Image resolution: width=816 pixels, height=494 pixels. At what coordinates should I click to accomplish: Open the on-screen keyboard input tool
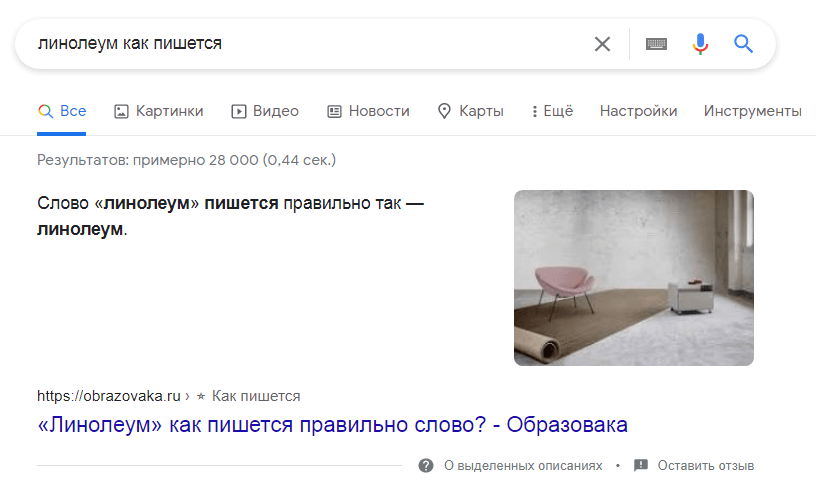656,44
